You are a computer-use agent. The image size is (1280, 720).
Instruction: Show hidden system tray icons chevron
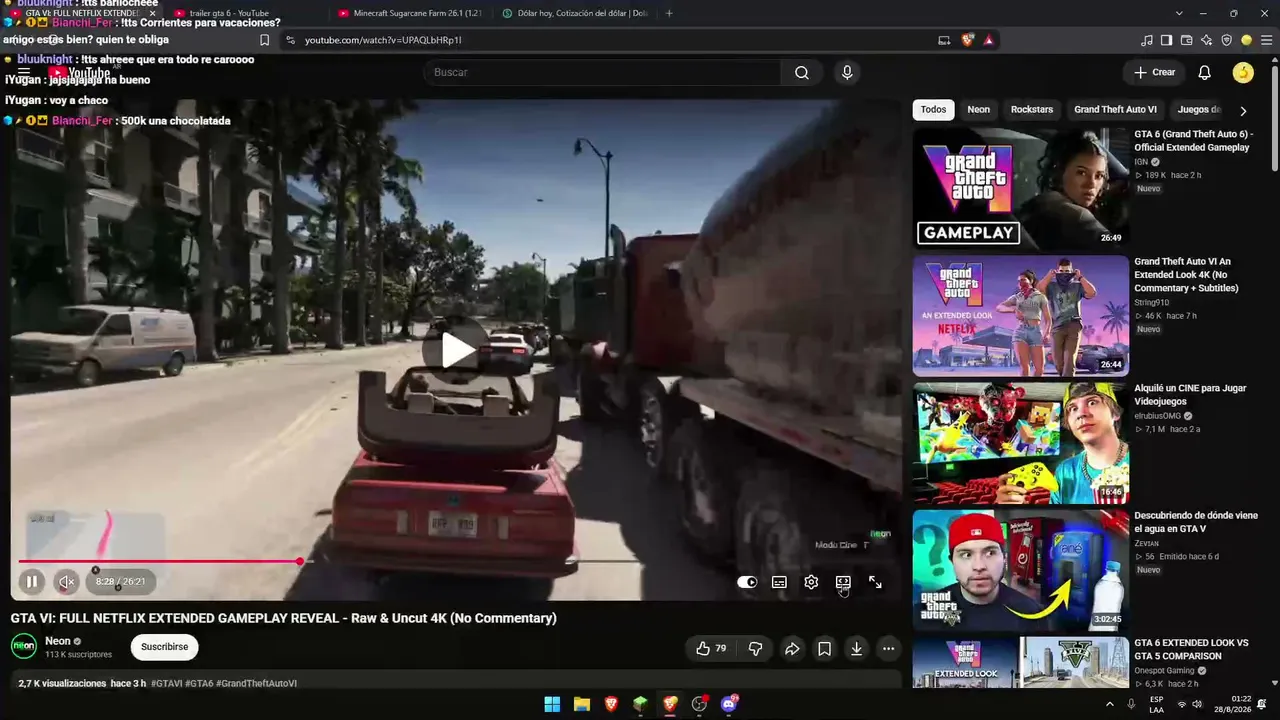(x=1109, y=704)
